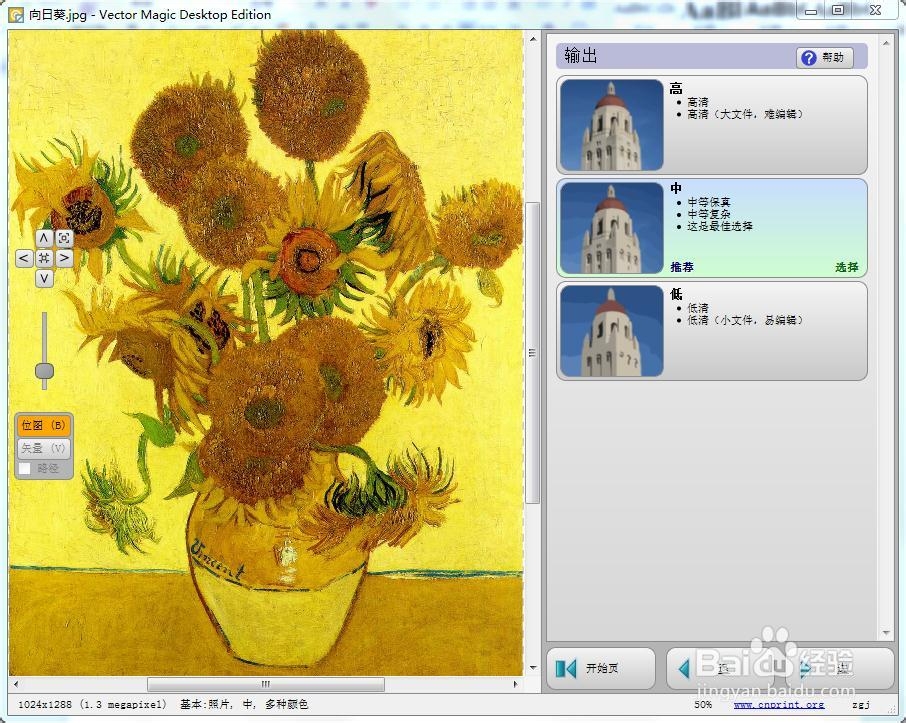This screenshot has width=906, height=723.
Task: Click the output panel scroll-down arrow
Action: pyautogui.click(x=886, y=633)
